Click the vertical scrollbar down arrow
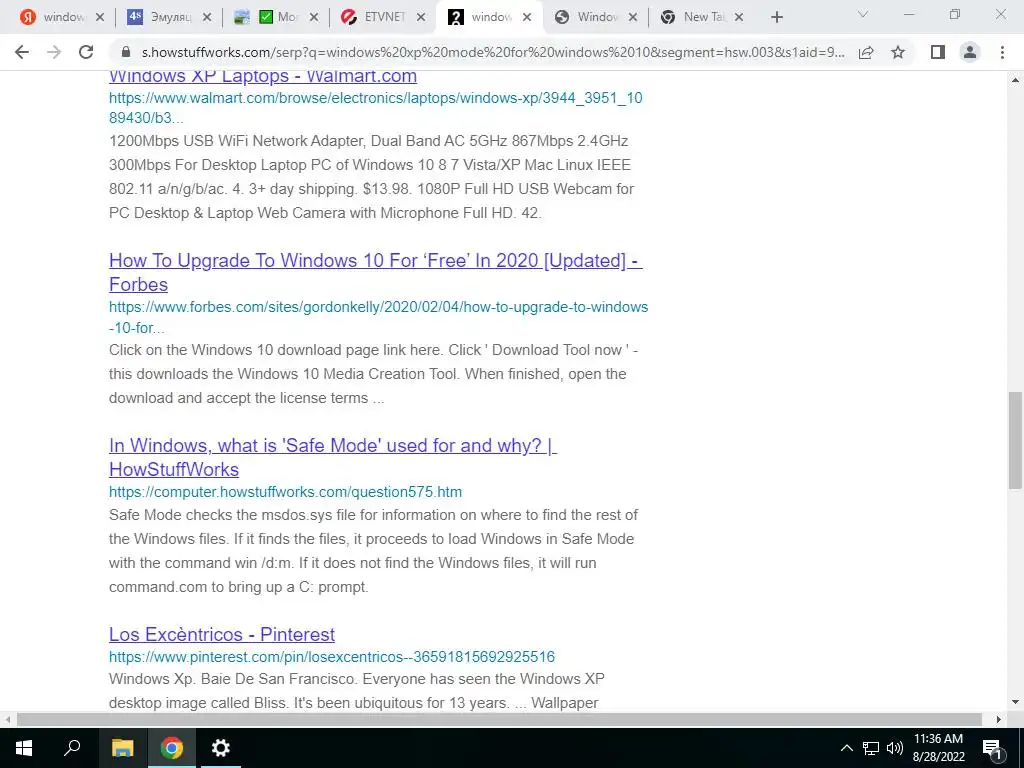1024x768 pixels. [1015, 703]
